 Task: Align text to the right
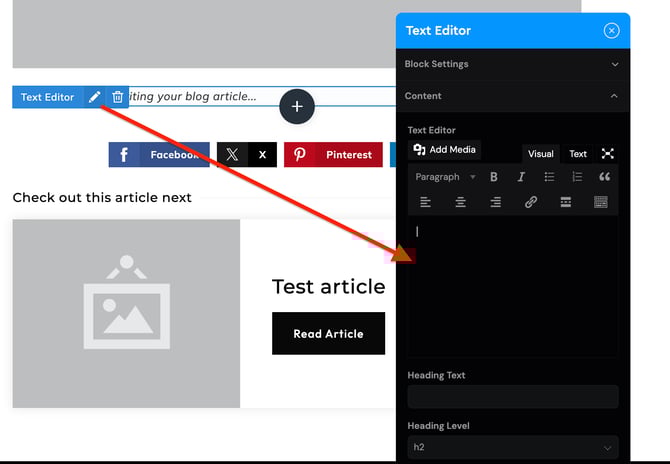pyautogui.click(x=495, y=202)
